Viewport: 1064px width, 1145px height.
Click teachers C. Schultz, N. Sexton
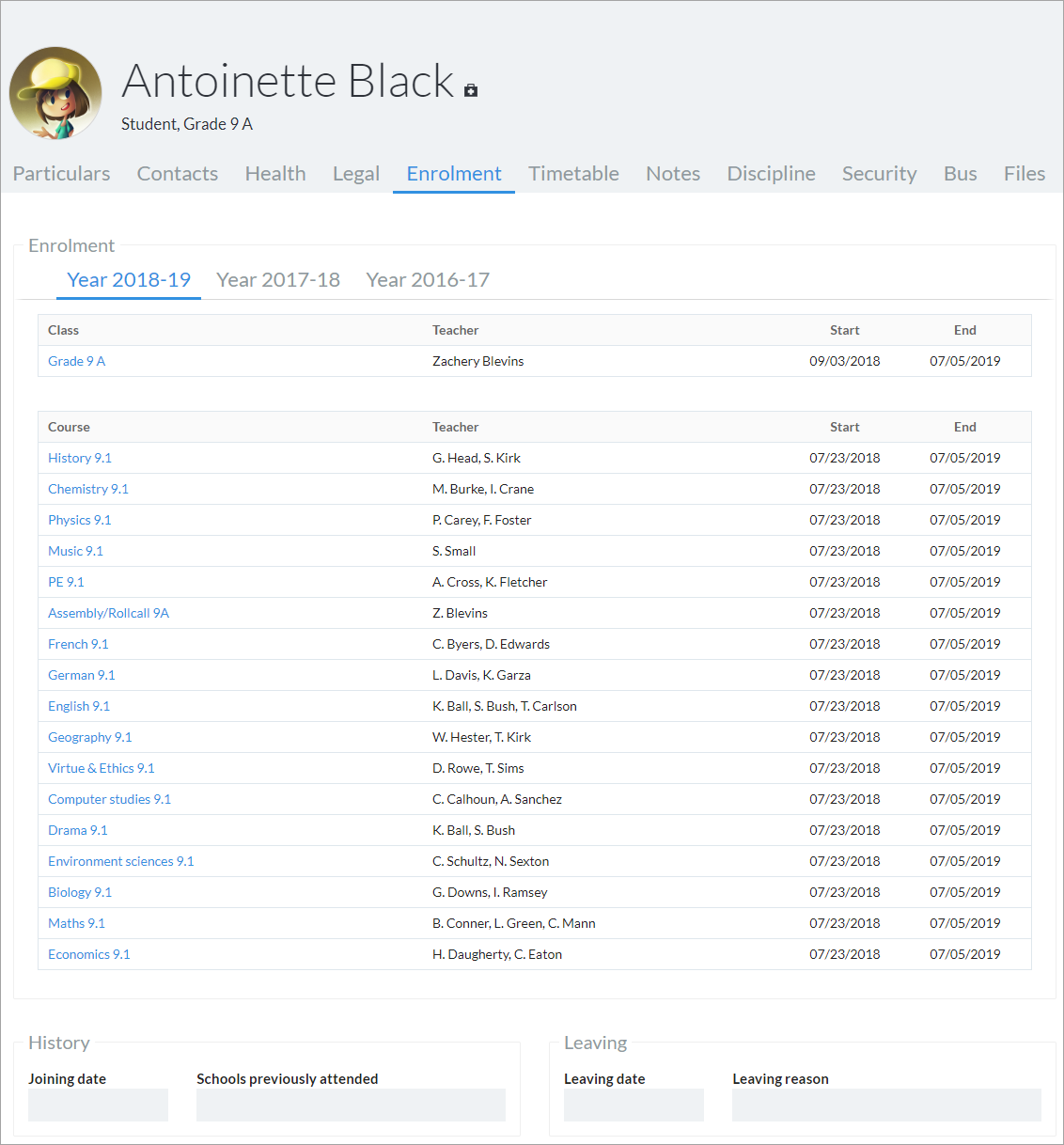[x=491, y=861]
